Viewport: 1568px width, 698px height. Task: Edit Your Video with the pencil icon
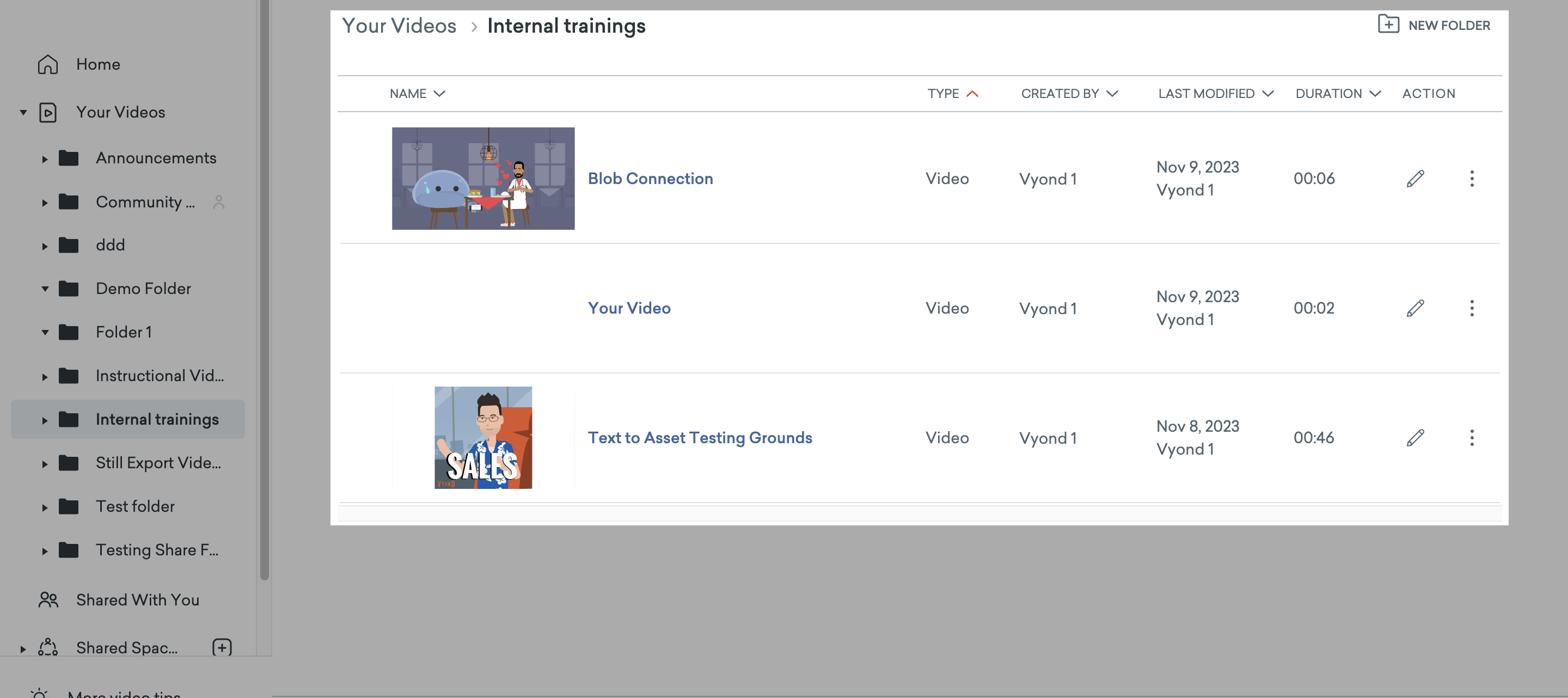(x=1415, y=308)
